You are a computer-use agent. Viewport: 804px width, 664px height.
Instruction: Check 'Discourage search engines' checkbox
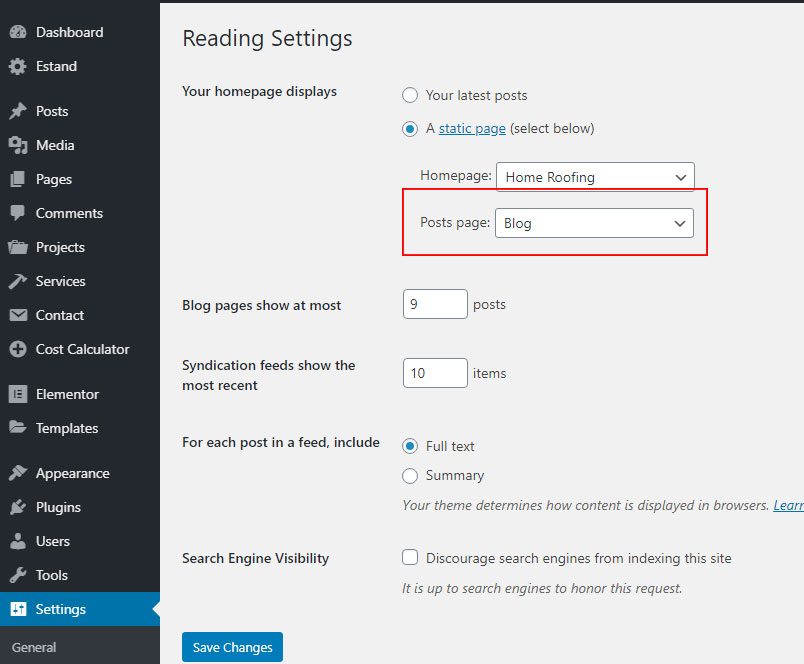(410, 557)
